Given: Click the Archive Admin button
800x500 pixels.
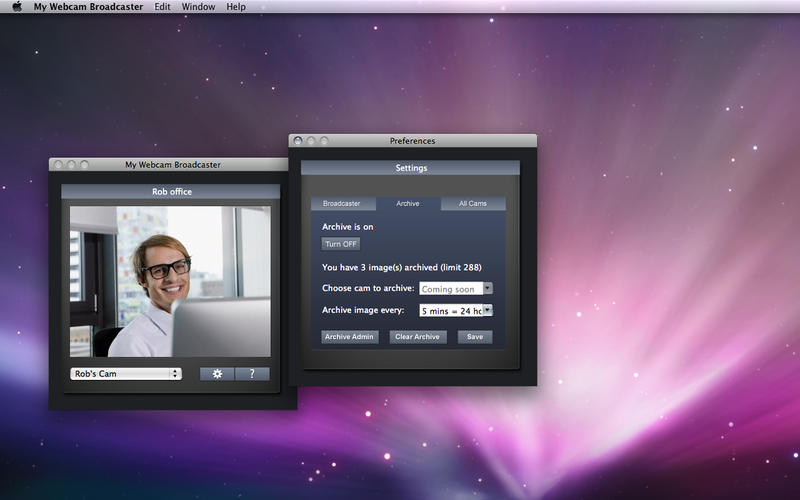Looking at the screenshot, I should click(x=349, y=337).
